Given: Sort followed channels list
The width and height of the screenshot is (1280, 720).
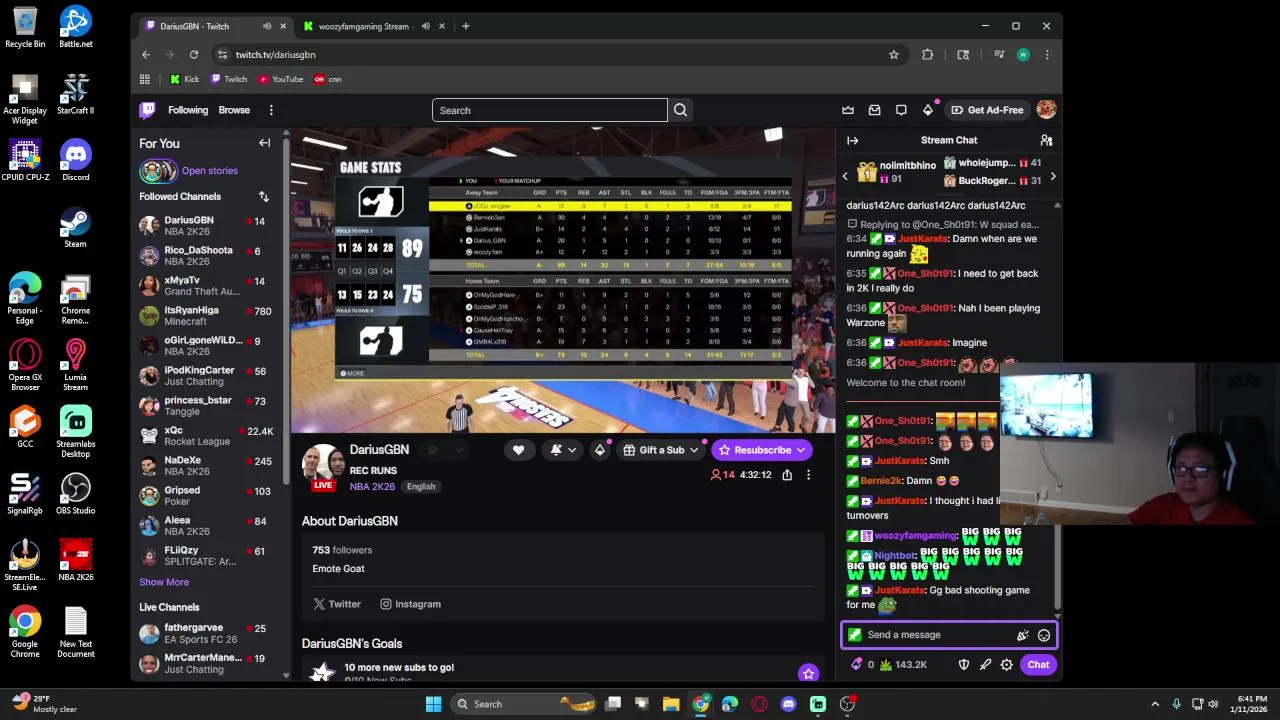Looking at the screenshot, I should click(x=263, y=197).
